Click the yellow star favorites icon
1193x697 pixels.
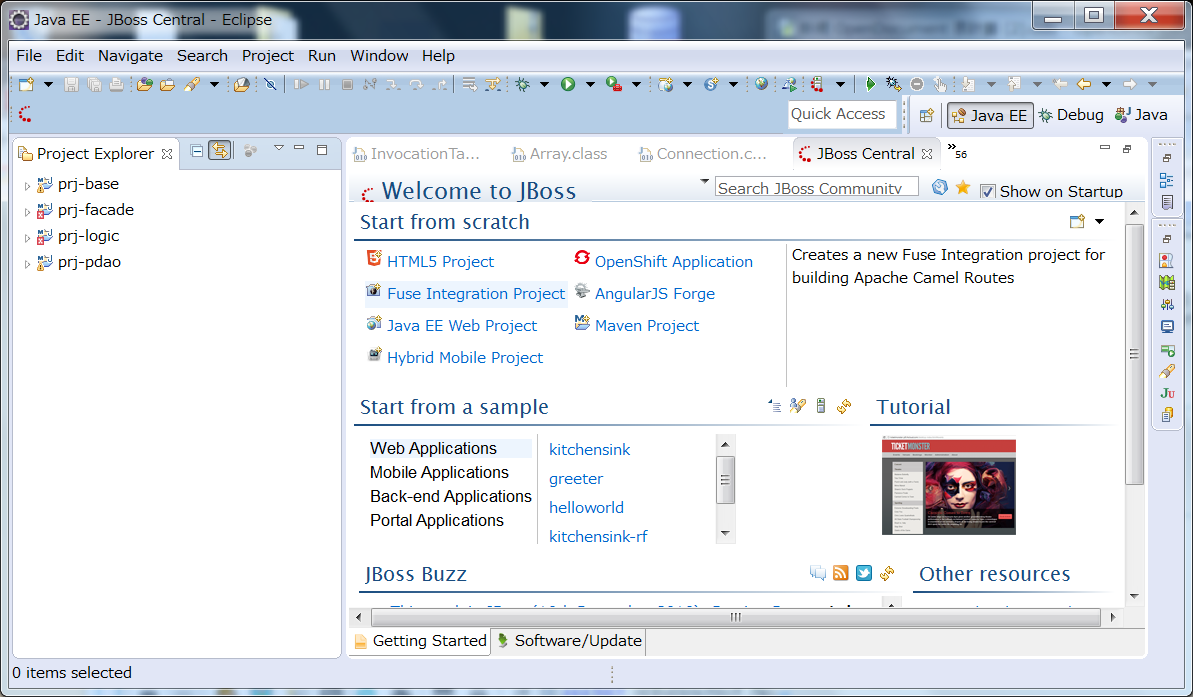point(962,187)
